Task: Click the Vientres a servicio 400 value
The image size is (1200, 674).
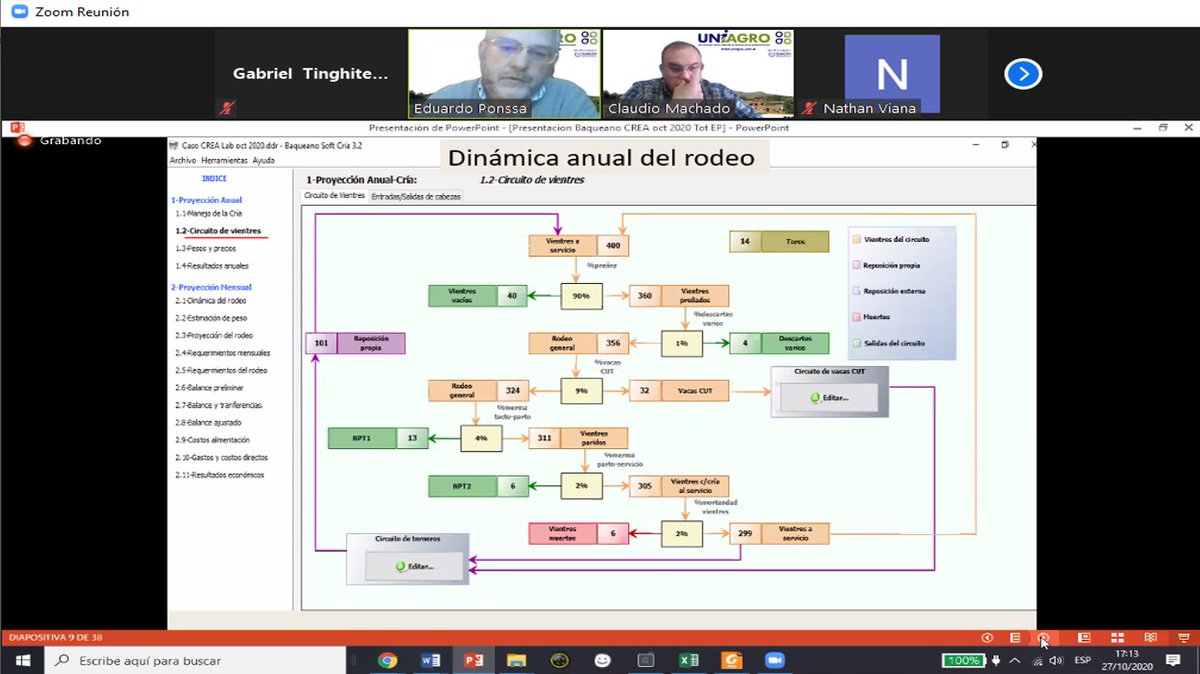Action: pyautogui.click(x=613, y=245)
